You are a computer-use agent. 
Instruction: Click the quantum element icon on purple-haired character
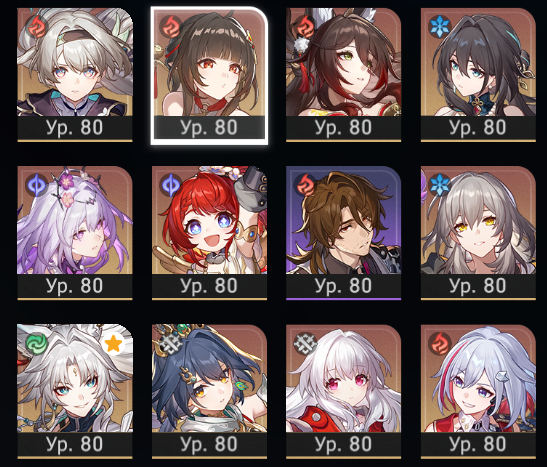[37, 185]
